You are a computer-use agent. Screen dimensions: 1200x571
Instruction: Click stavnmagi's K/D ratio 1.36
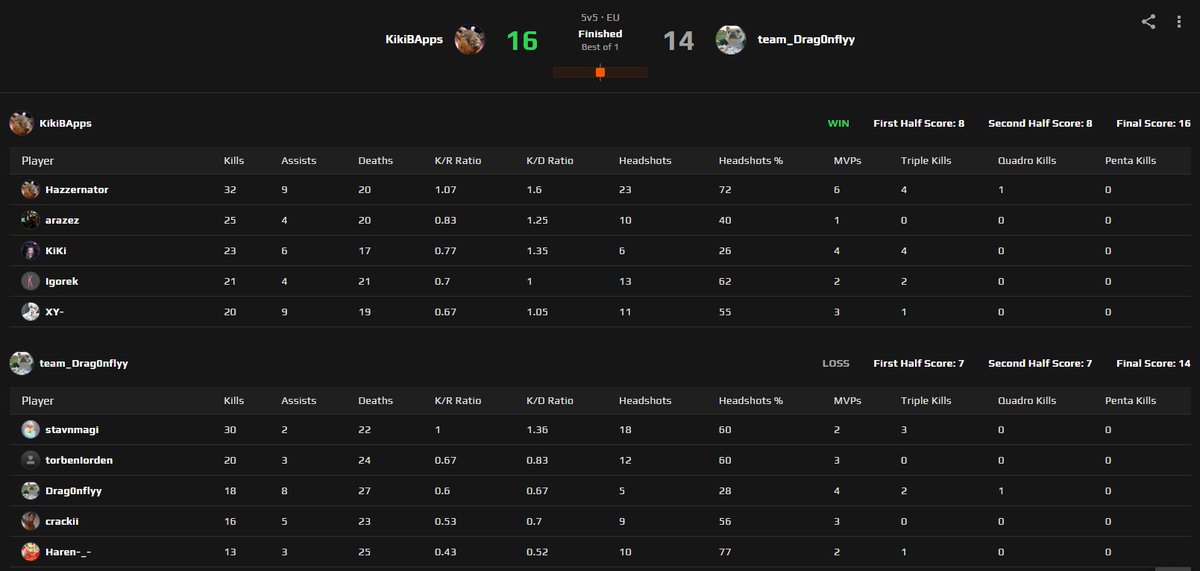click(536, 429)
